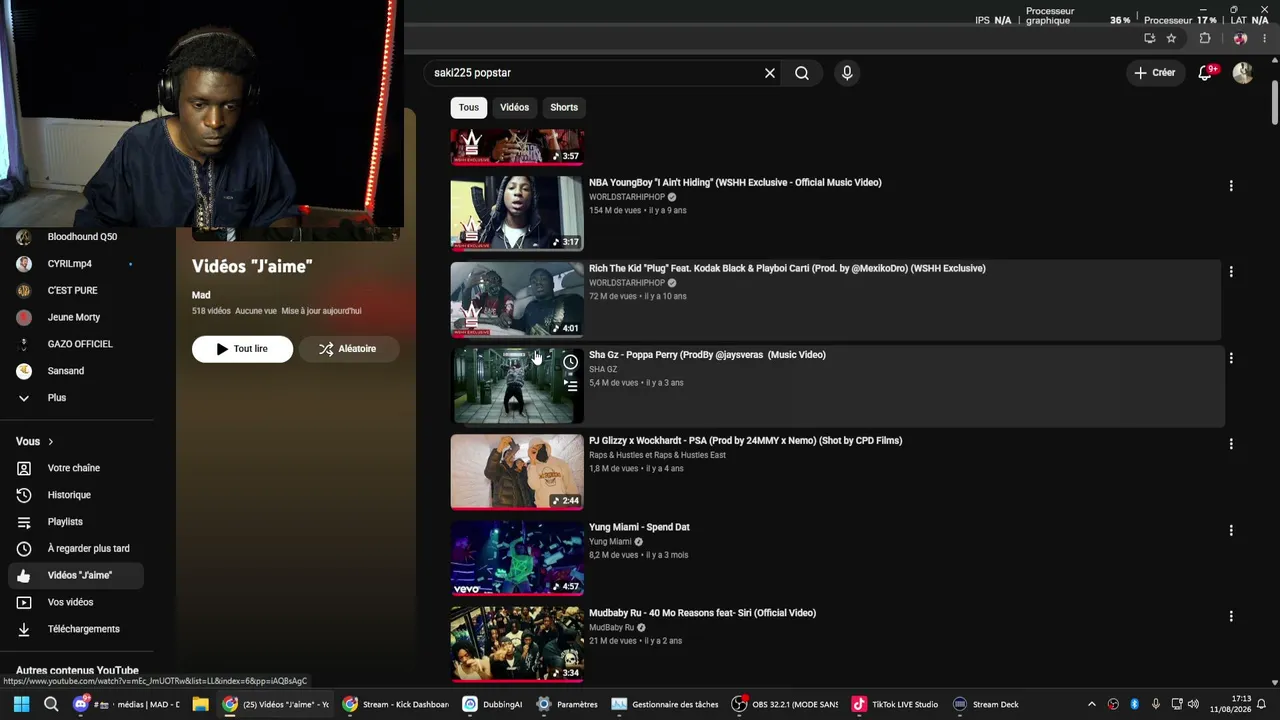Open options menu for NBA YoungBoy video
This screenshot has height=720, width=1280.
pyautogui.click(x=1231, y=186)
